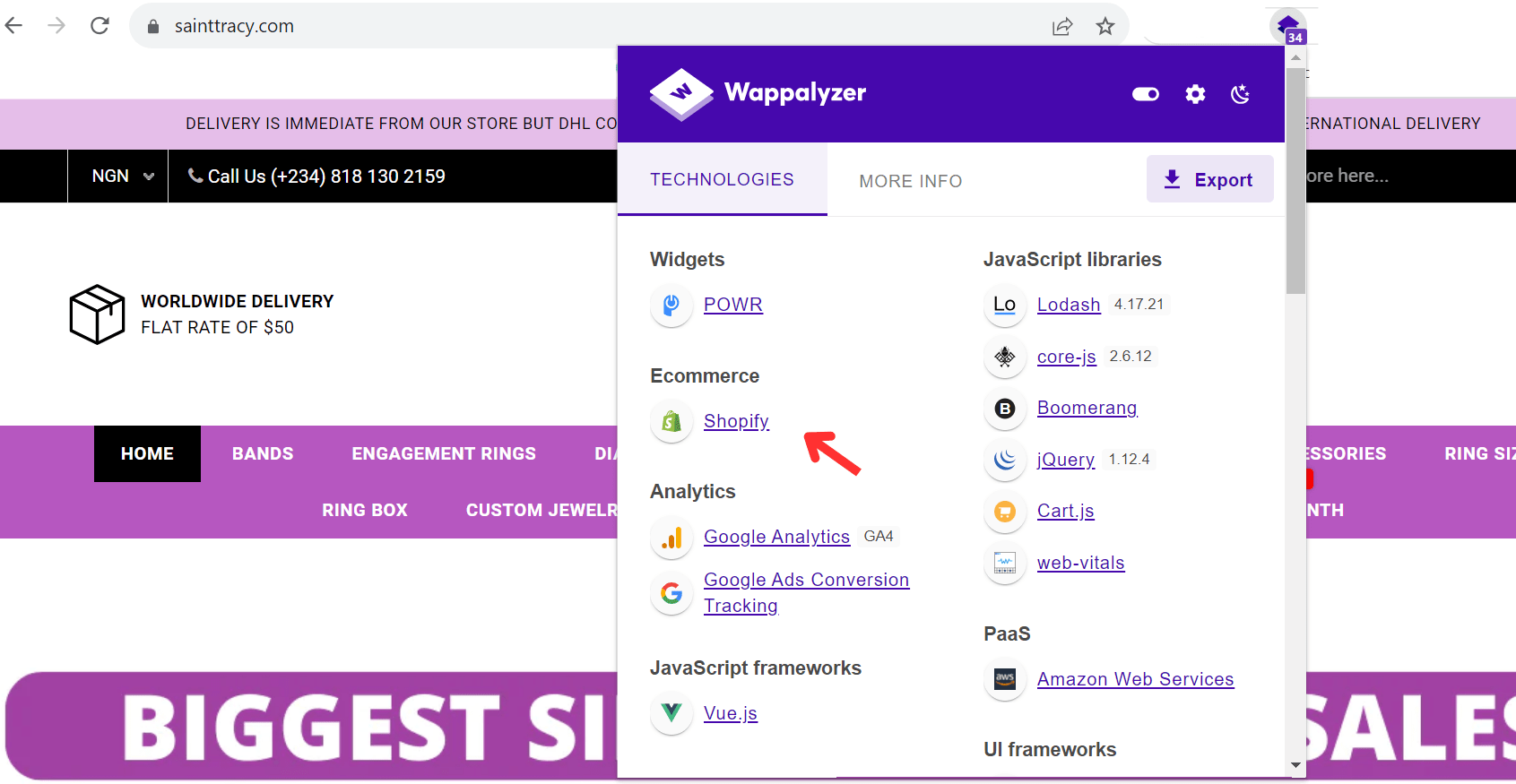
Task: Switch Wappalyzer to dark mode moon icon
Action: (x=1241, y=94)
